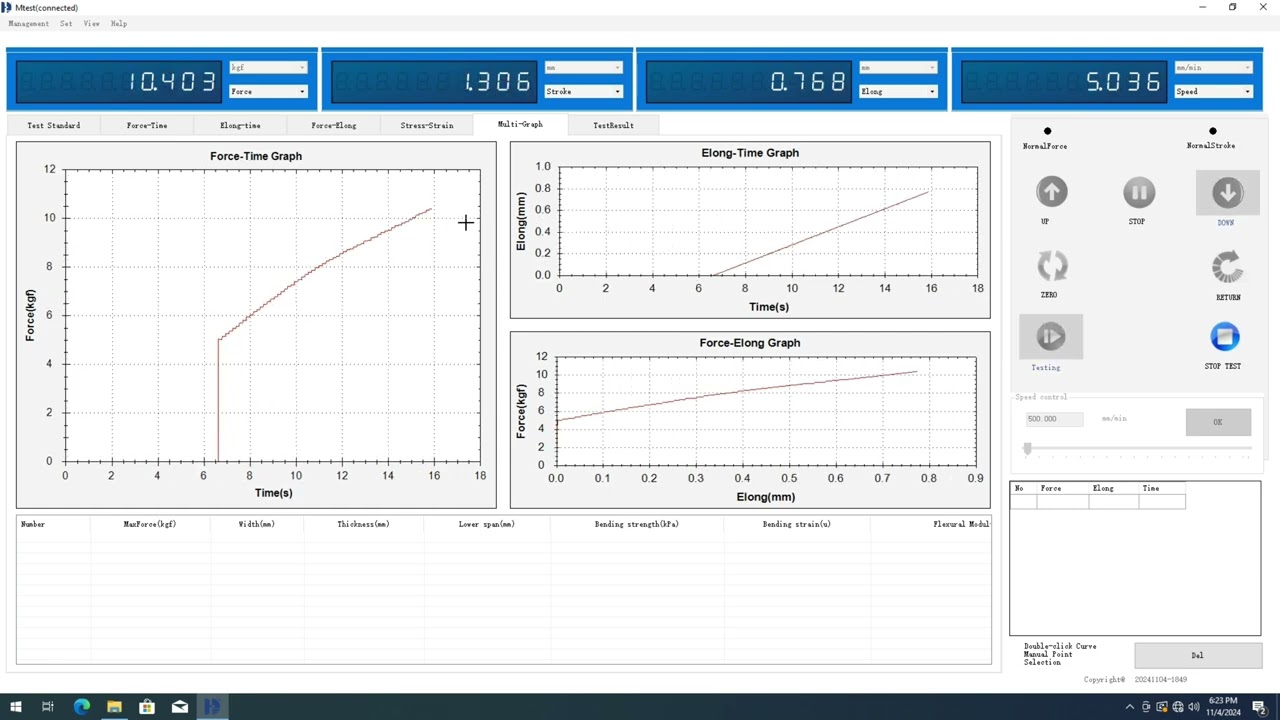
Task: Click the MaxForce(kgf) column header
Action: tap(150, 524)
